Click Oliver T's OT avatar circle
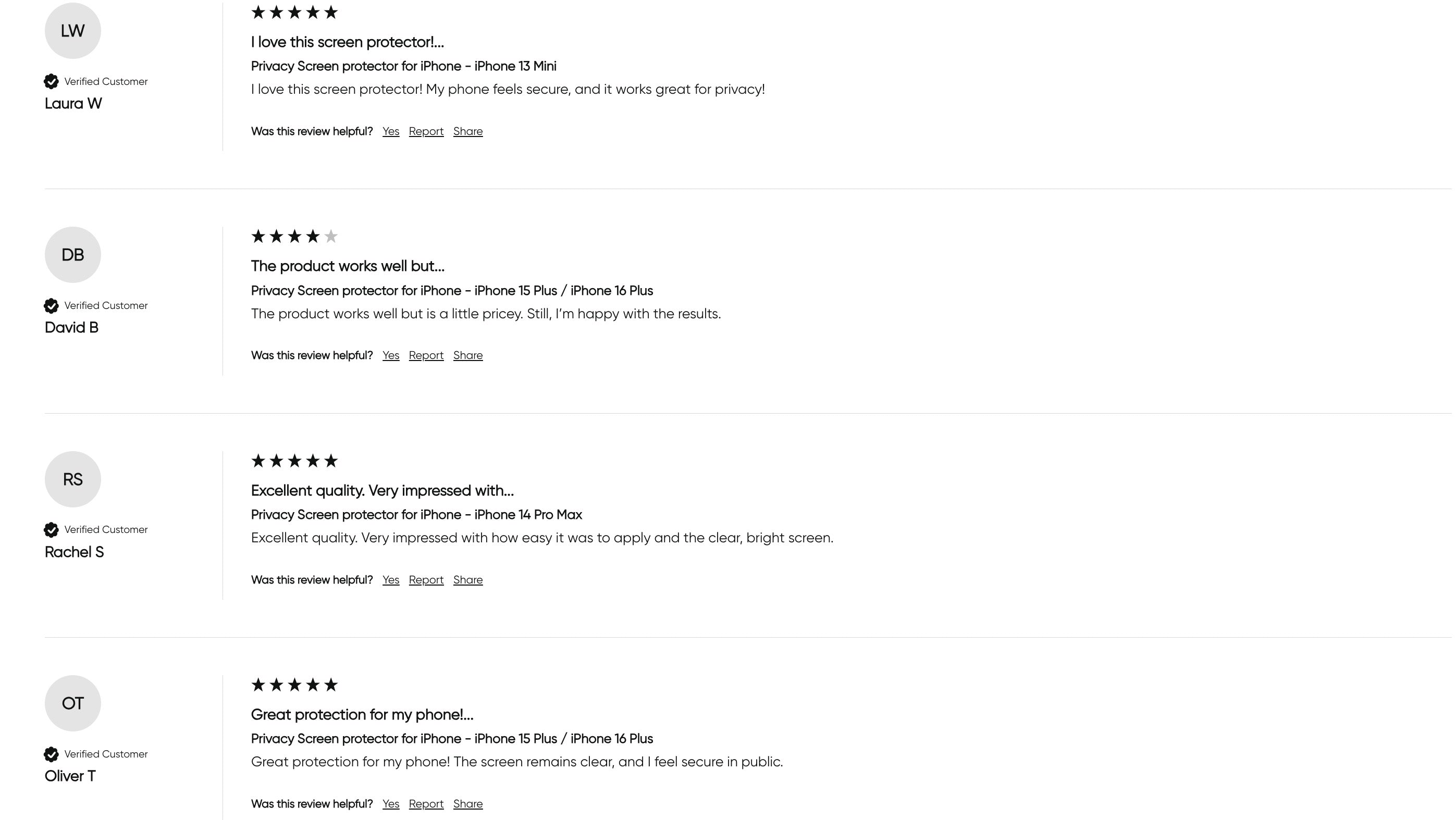Screen dimensions: 1456x820 pyautogui.click(x=73, y=703)
